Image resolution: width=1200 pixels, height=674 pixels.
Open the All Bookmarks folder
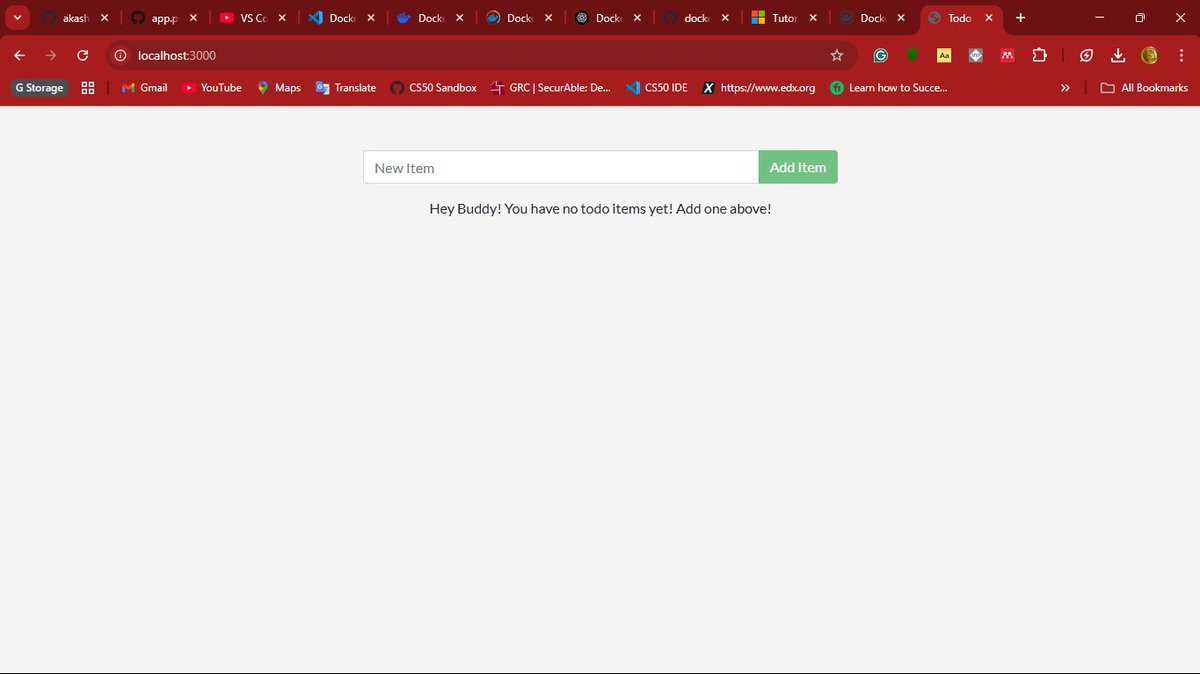click(x=1144, y=88)
